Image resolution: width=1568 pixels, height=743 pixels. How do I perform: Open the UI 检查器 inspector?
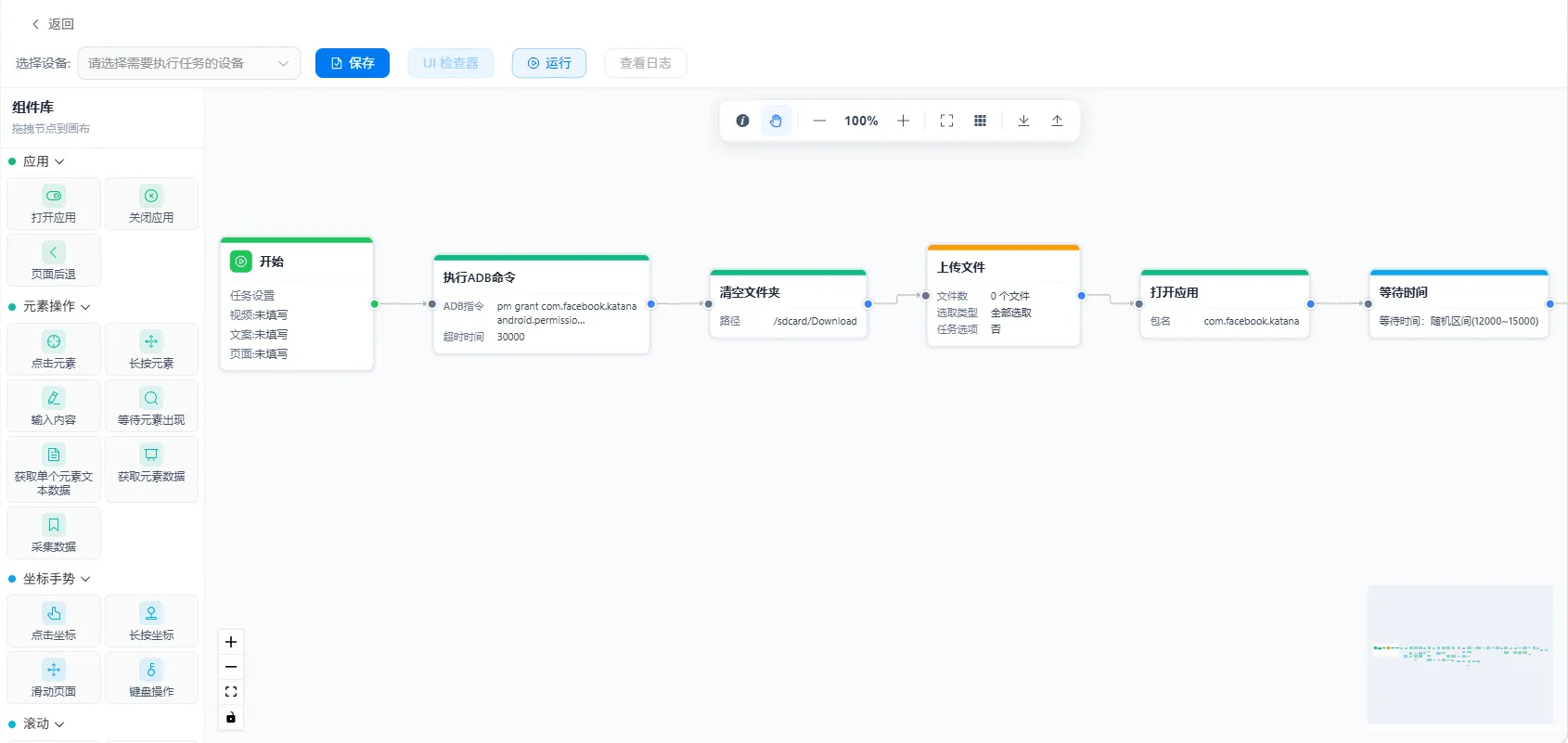coord(451,63)
